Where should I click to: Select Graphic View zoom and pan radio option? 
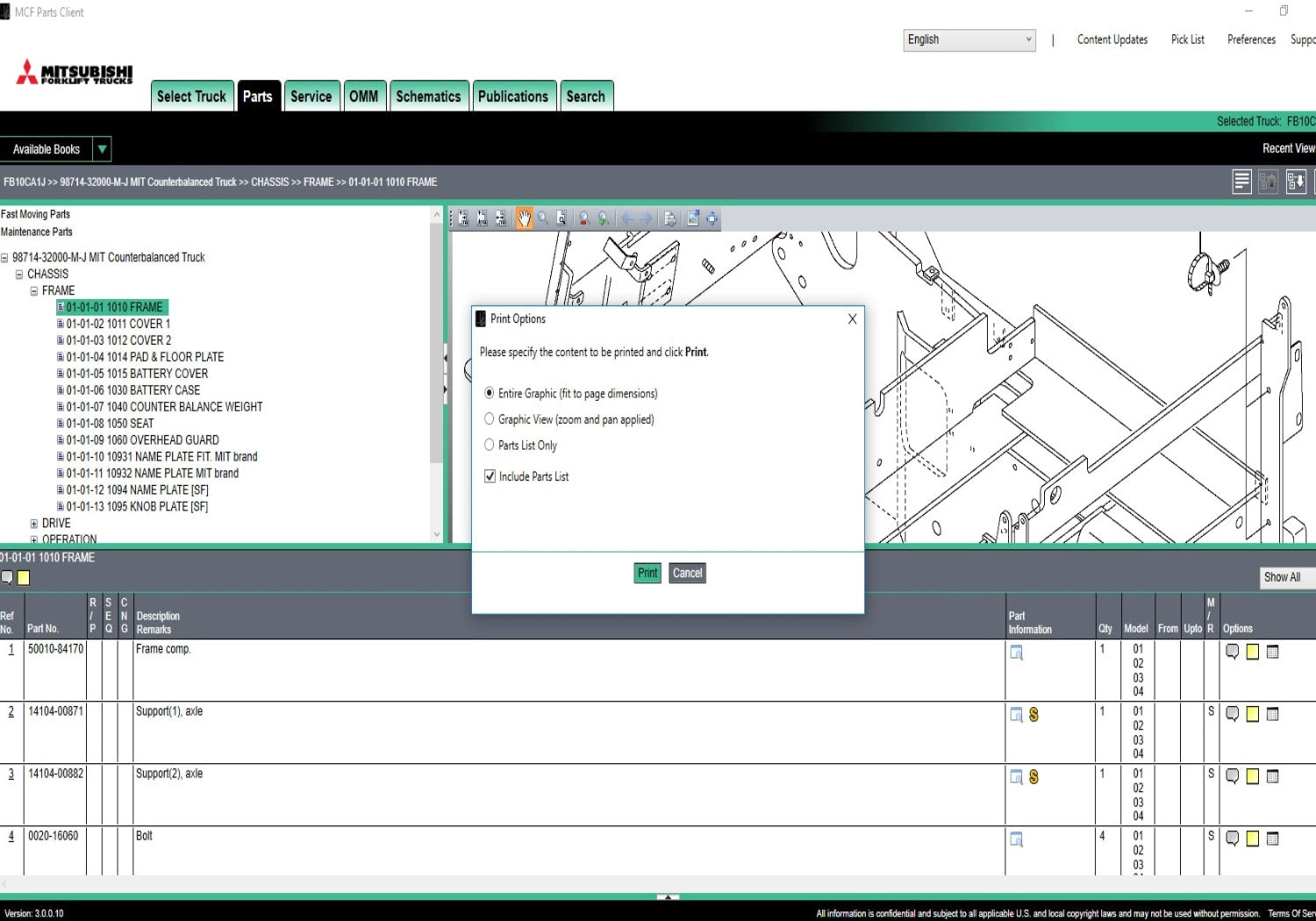[x=490, y=419]
